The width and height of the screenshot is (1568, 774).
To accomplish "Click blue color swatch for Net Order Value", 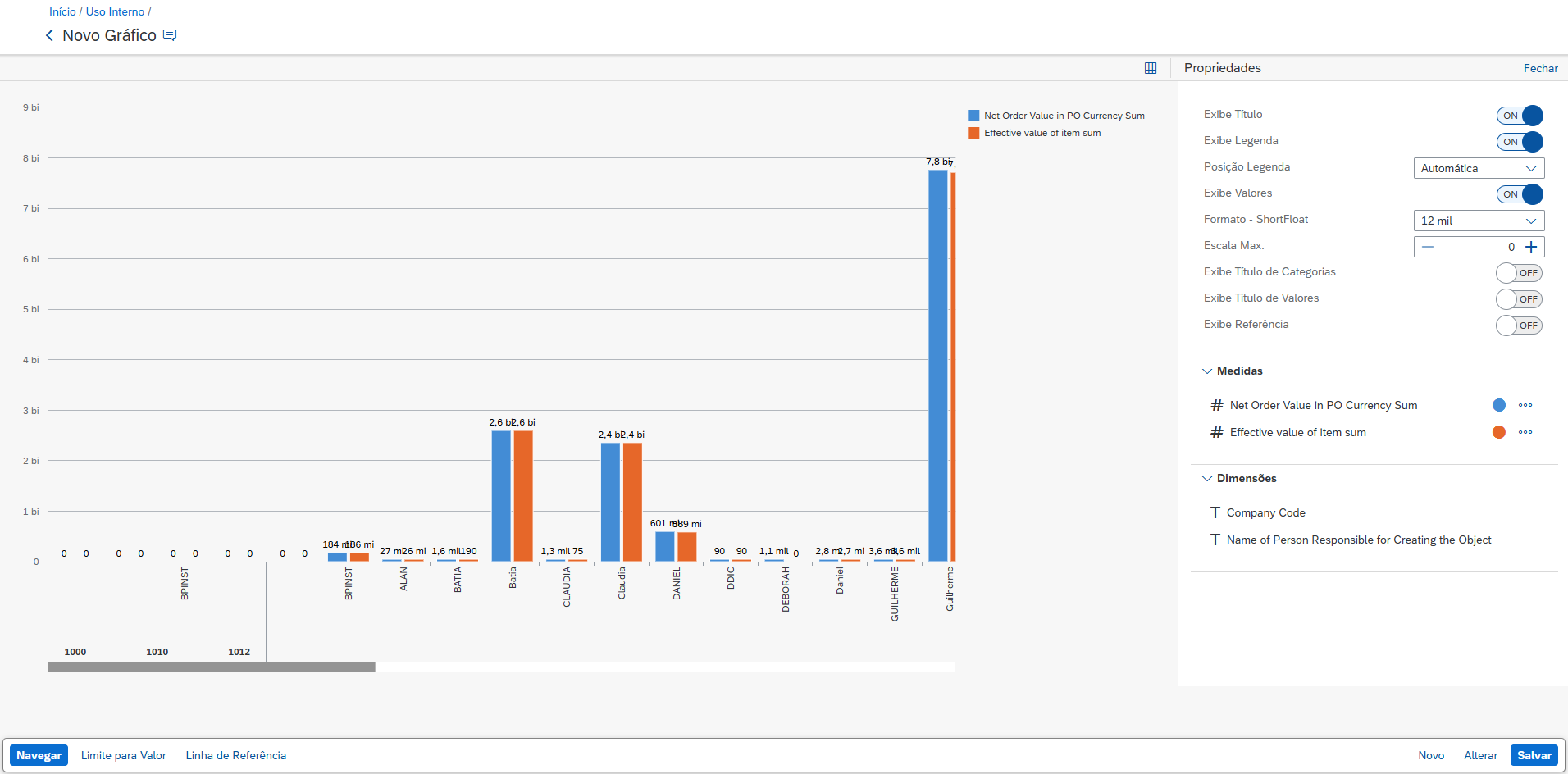I will point(1498,405).
